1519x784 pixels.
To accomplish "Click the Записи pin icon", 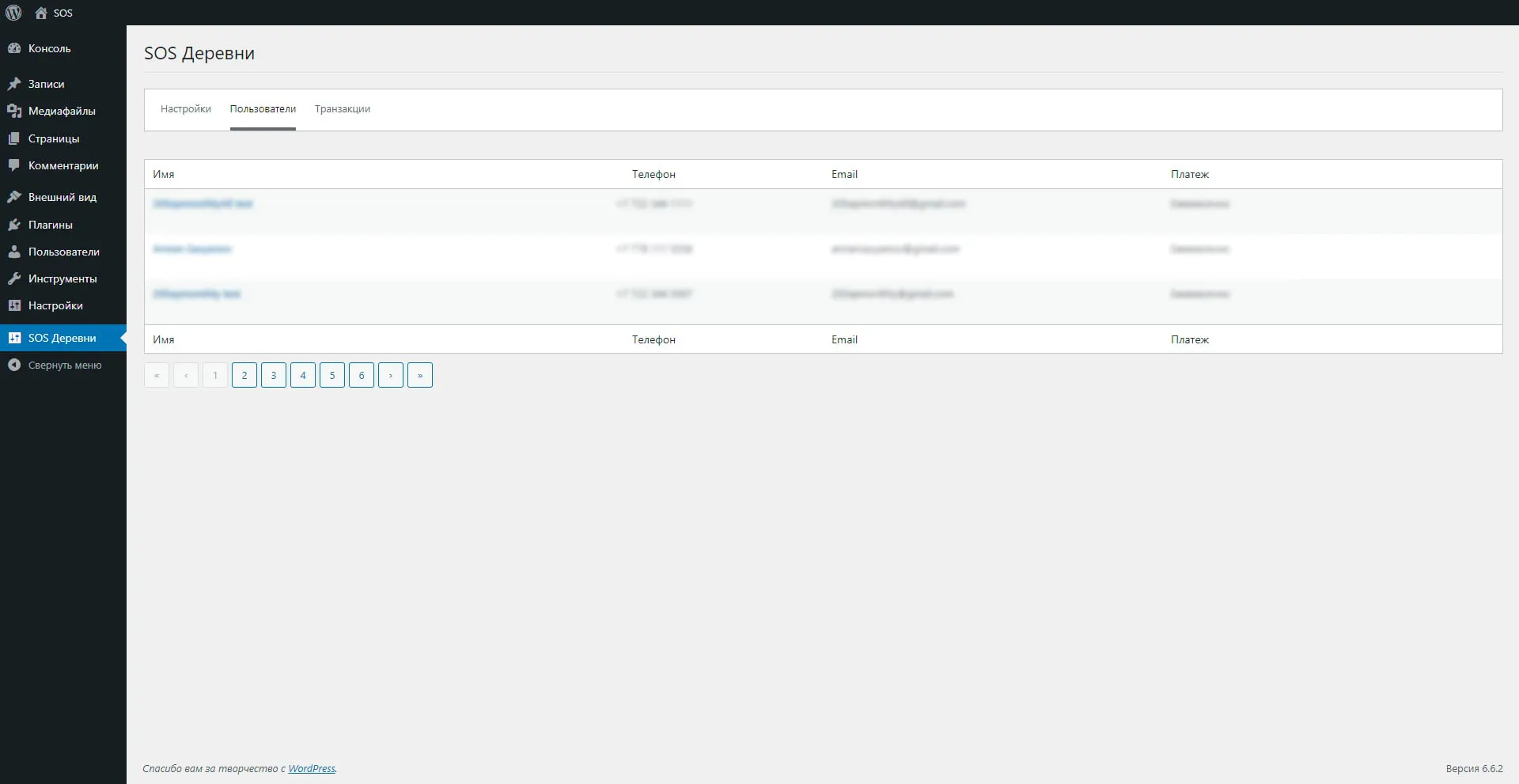I will coord(14,84).
